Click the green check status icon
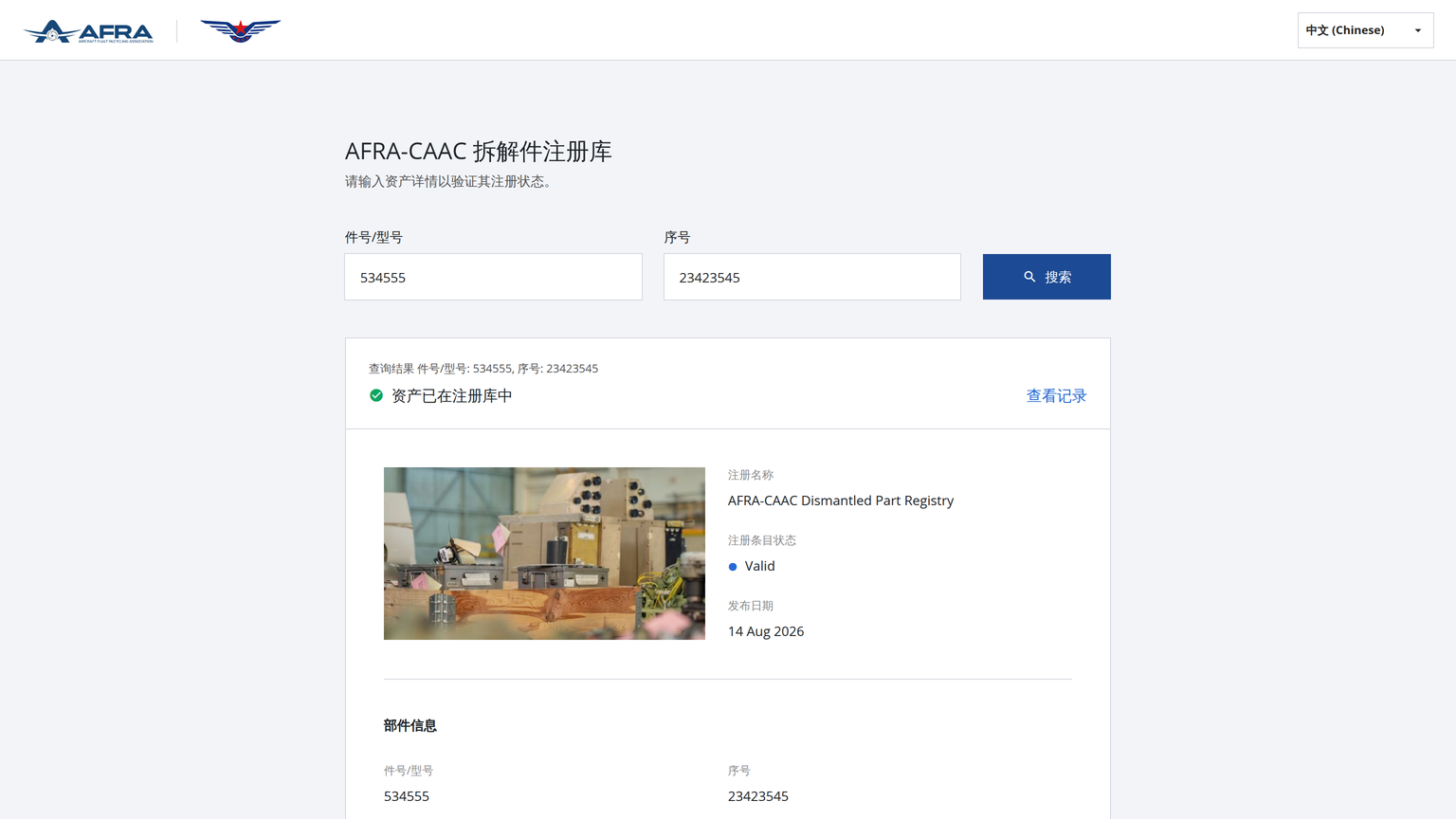Screen dimensions: 1456x819 tap(376, 395)
